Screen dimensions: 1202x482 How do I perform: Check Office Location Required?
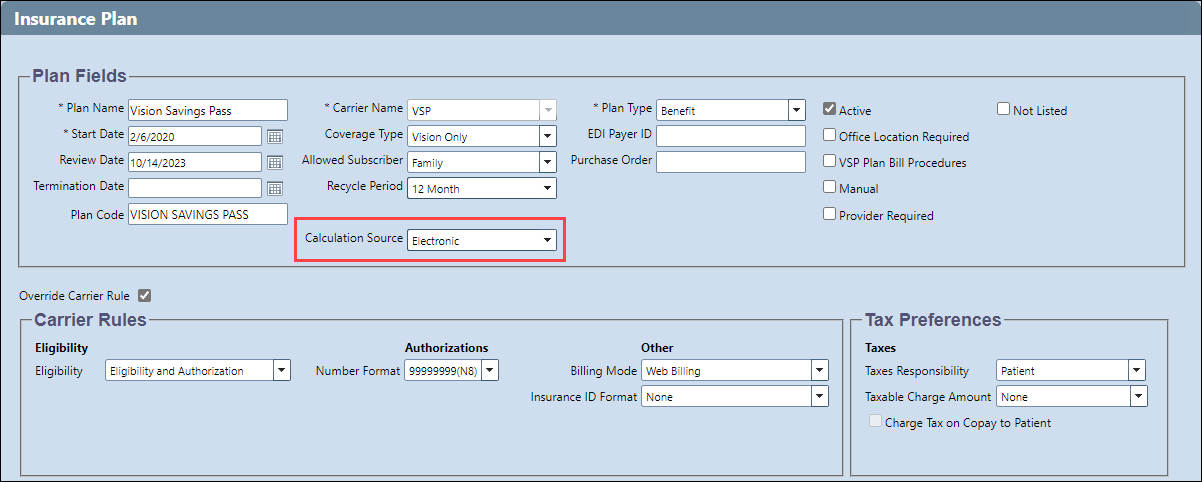pos(829,136)
